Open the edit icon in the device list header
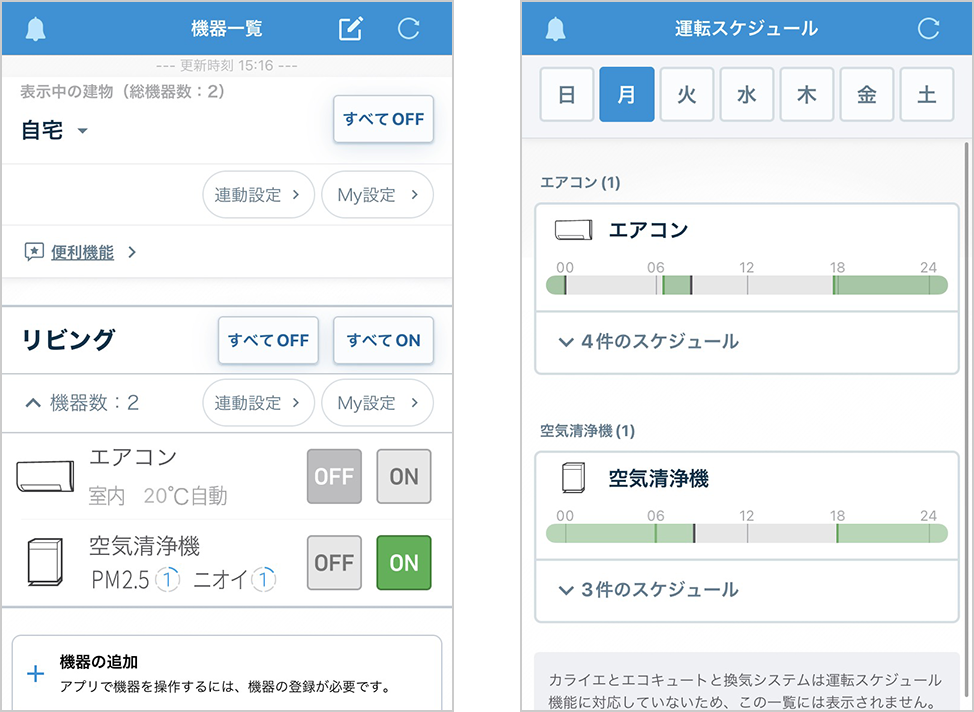Image resolution: width=974 pixels, height=712 pixels. click(x=350, y=28)
